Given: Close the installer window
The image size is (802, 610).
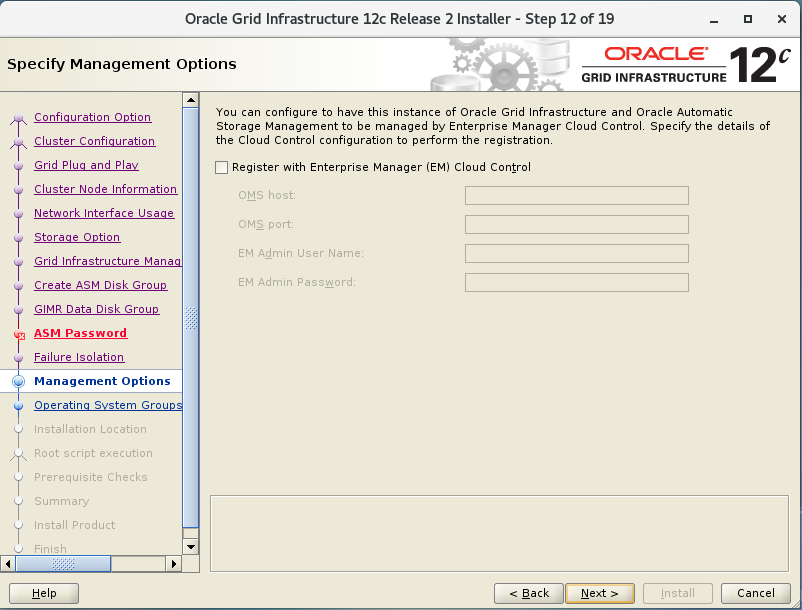Looking at the screenshot, I should point(782,19).
